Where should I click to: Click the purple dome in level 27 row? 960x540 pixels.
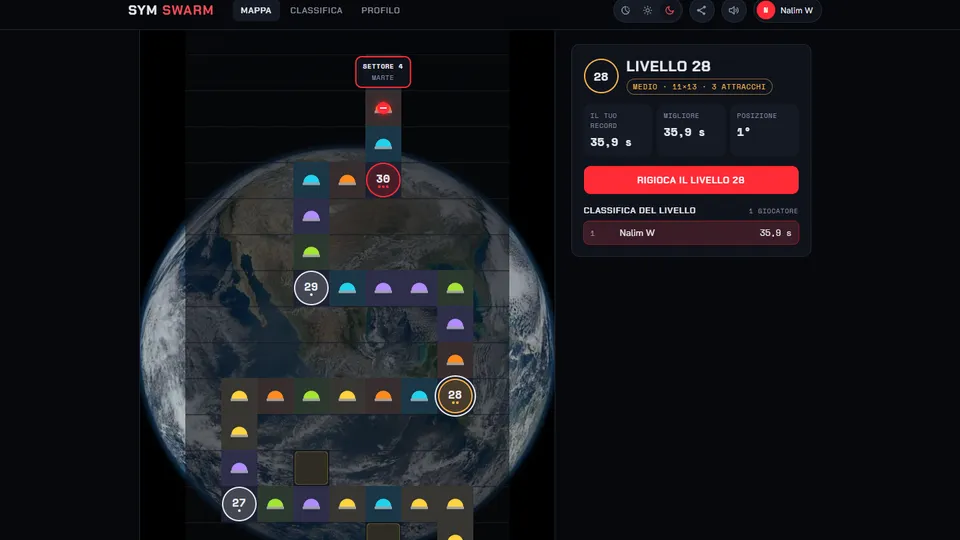311,504
